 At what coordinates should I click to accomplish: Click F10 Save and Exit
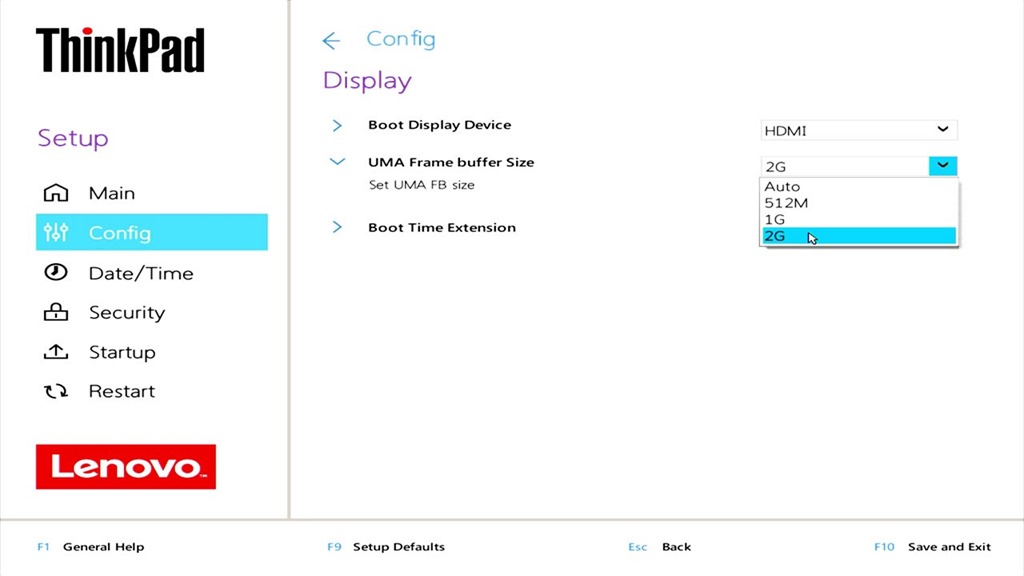tap(933, 547)
